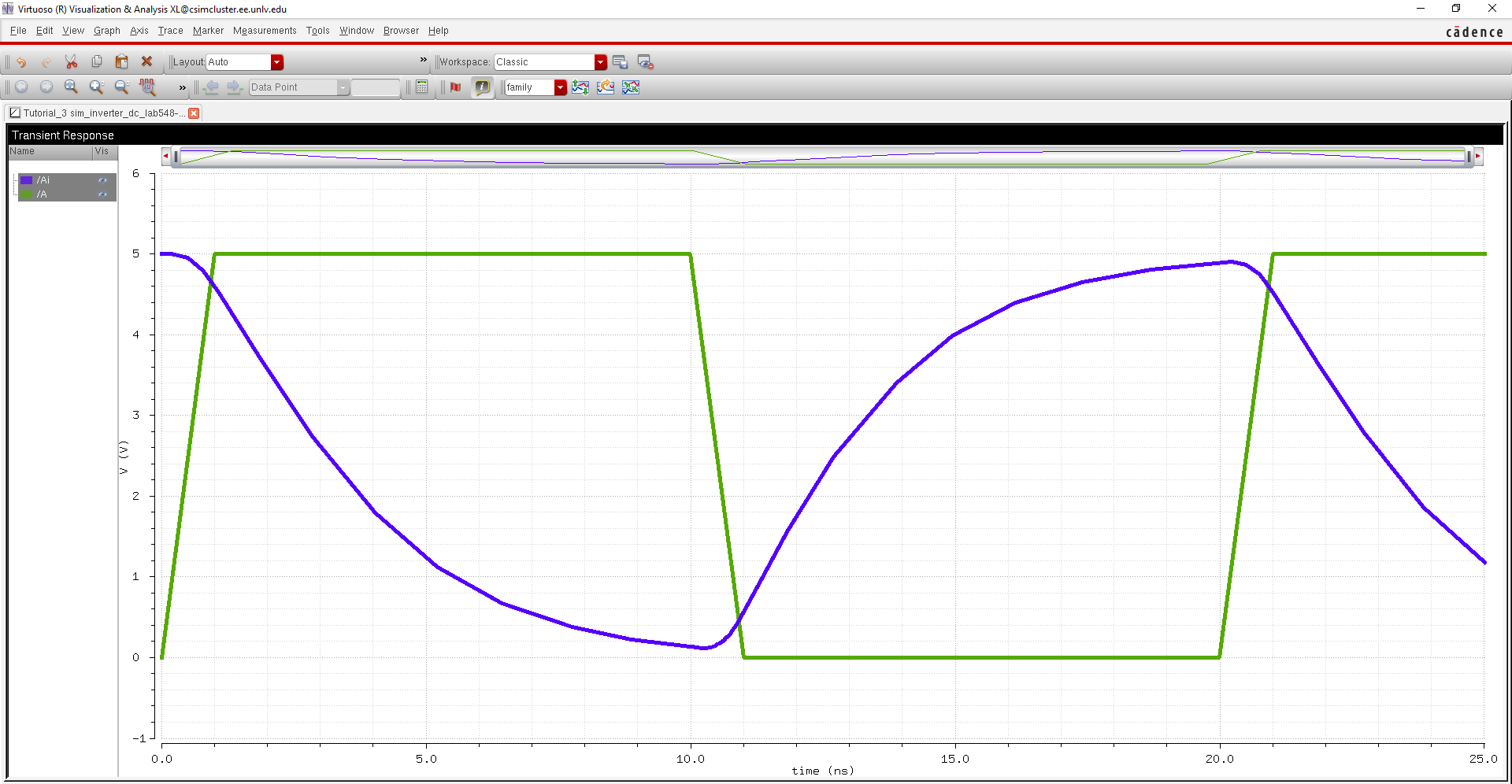Image resolution: width=1512 pixels, height=784 pixels.
Task: Open the Measurements menu
Action: 265,31
